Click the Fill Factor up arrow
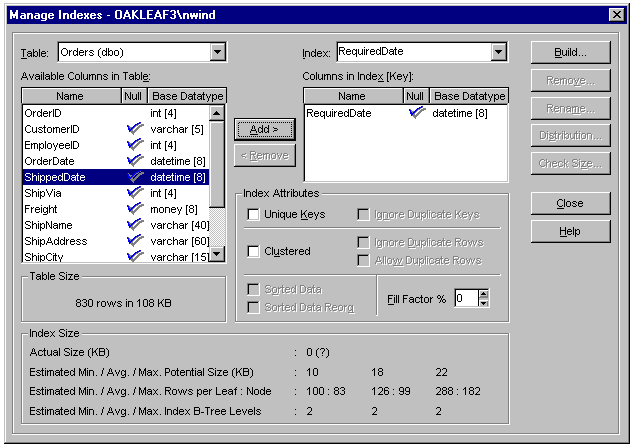633x447 pixels. point(484,294)
